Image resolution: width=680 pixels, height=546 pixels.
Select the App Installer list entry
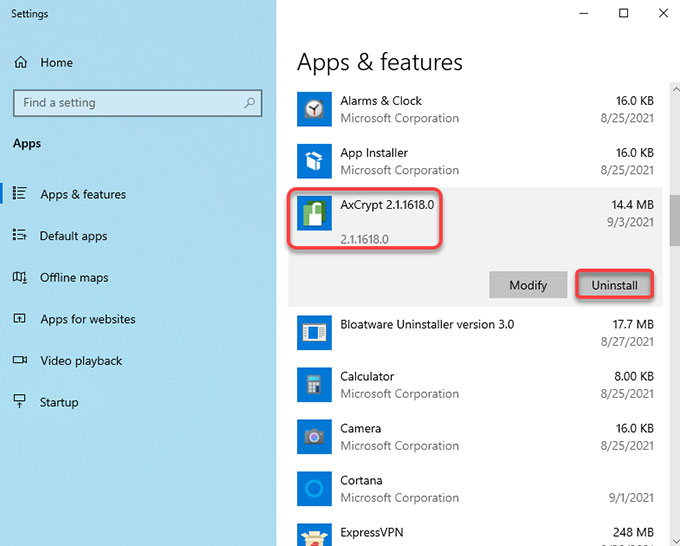(x=475, y=161)
